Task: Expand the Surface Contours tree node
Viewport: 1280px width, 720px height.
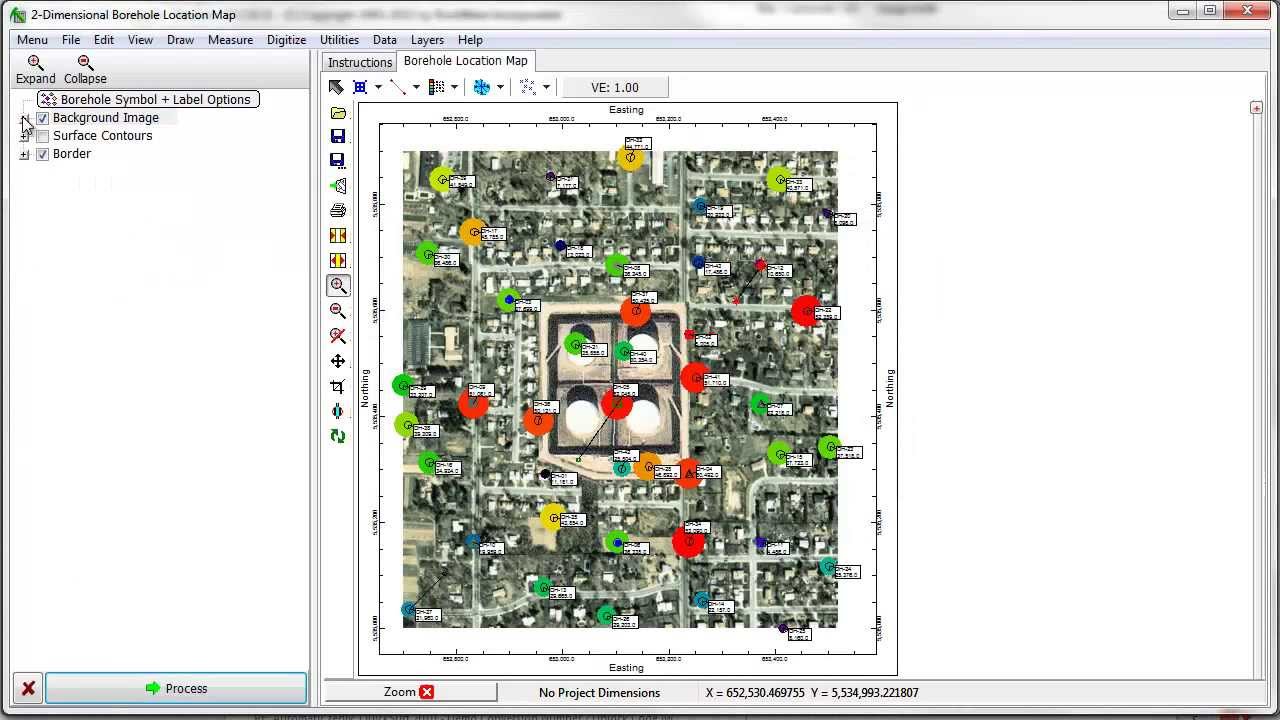Action: click(x=24, y=136)
